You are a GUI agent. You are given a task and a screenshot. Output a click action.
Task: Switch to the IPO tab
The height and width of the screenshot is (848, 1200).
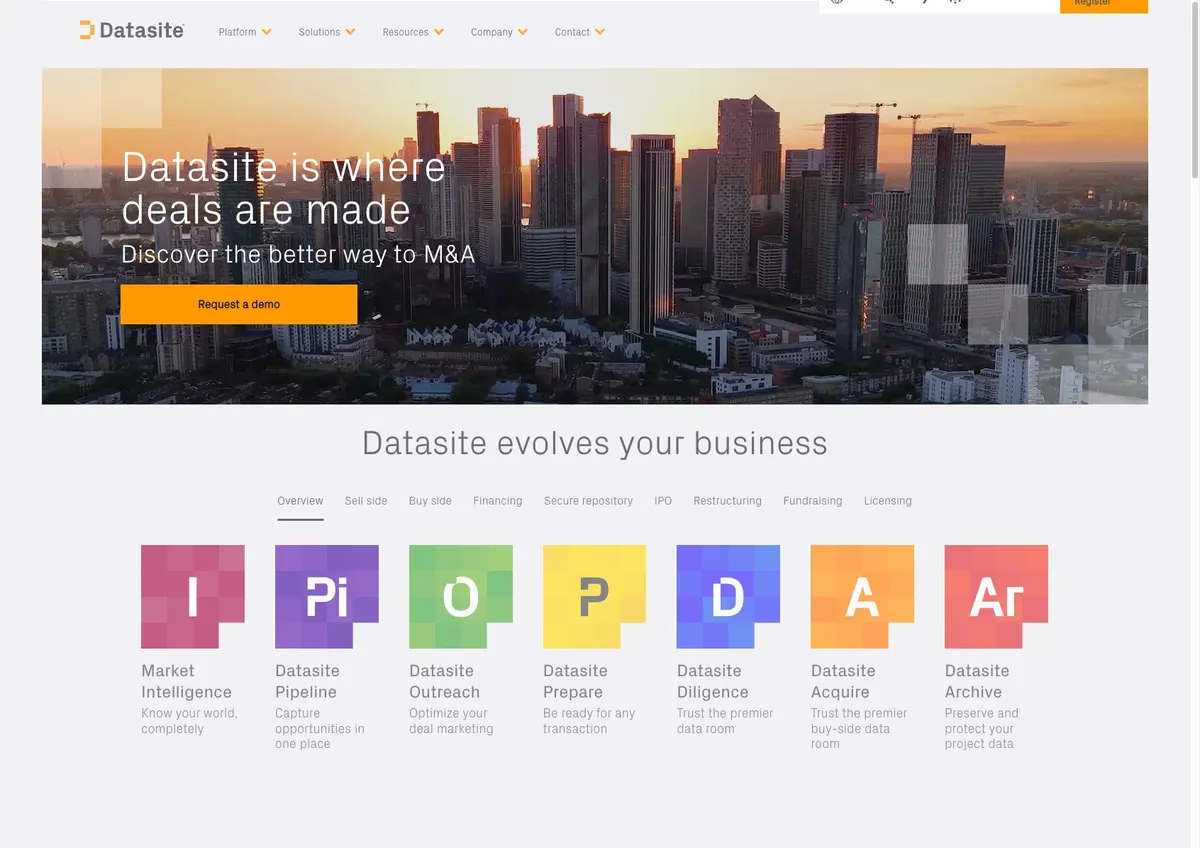tap(663, 501)
